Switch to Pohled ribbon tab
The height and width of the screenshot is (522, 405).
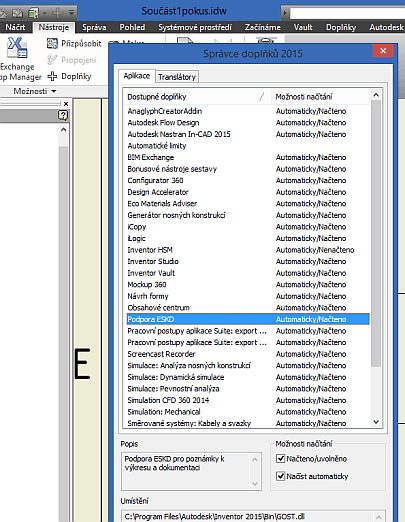coord(132,27)
